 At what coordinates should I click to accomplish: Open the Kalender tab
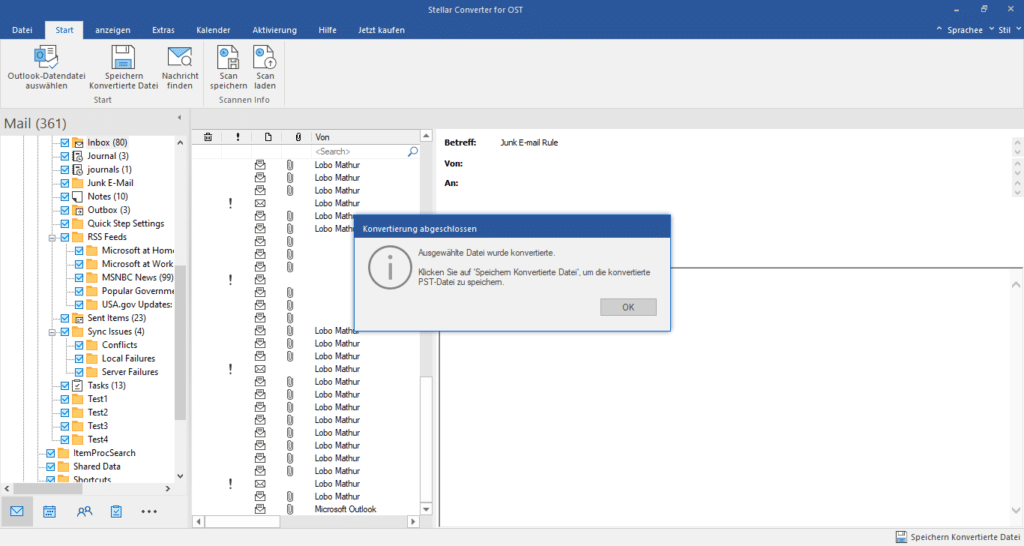click(213, 30)
